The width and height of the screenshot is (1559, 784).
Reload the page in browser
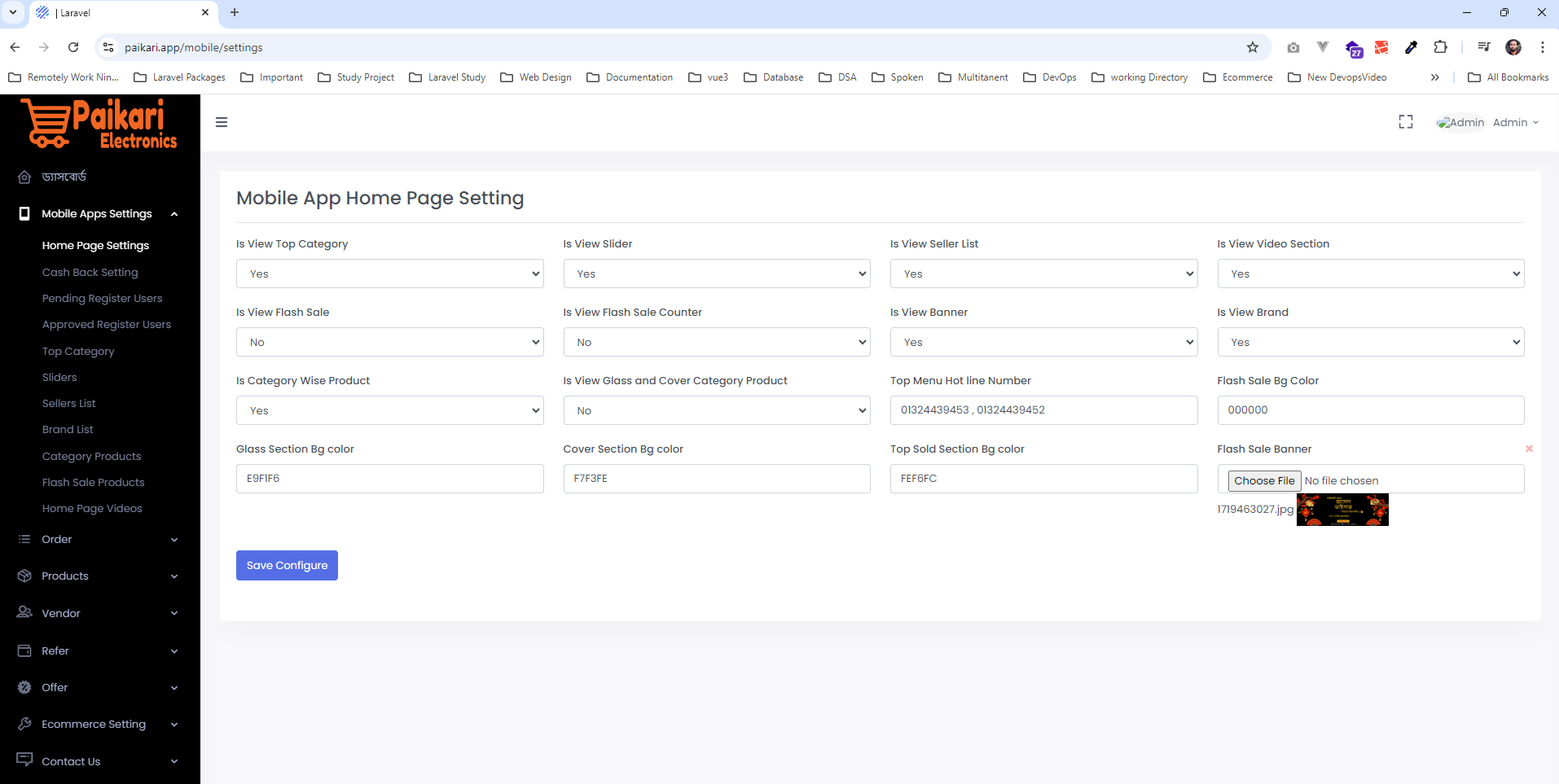(73, 47)
